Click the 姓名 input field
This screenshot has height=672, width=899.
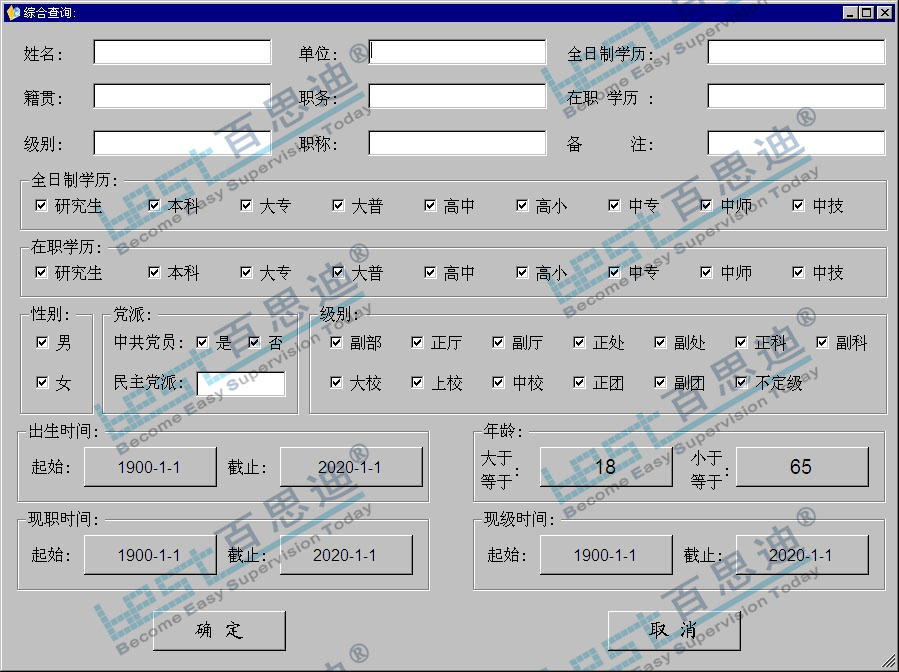click(x=182, y=52)
